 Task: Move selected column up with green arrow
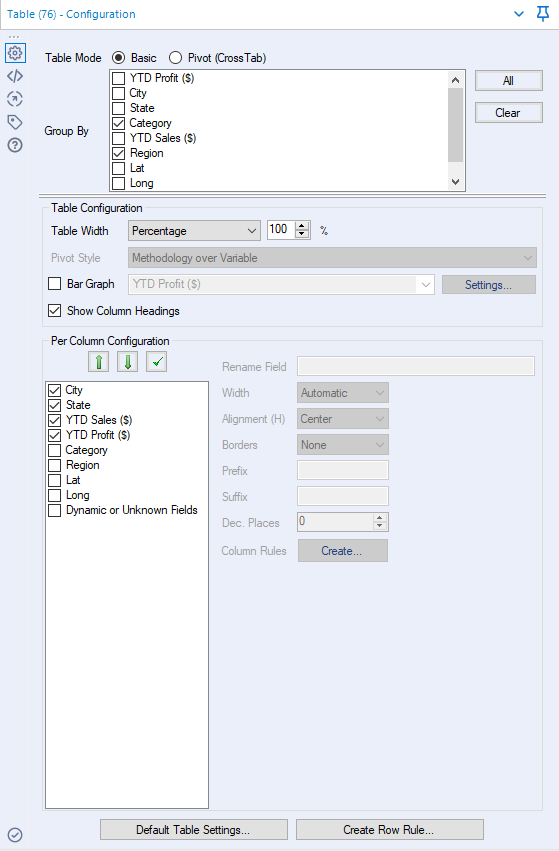pyautogui.click(x=99, y=361)
